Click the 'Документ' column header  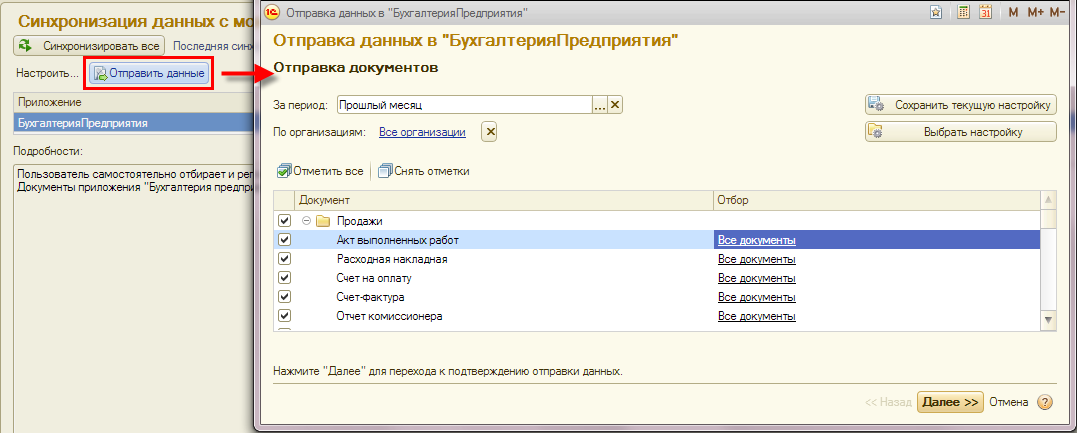tap(503, 200)
